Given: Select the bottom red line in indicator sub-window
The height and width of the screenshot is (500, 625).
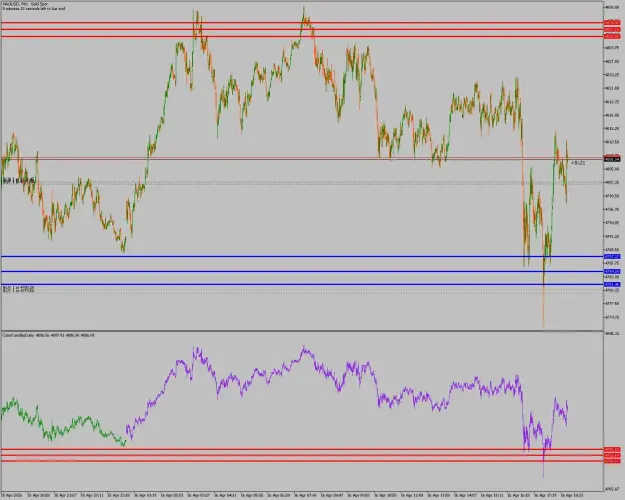Looking at the screenshot, I should point(302,461).
